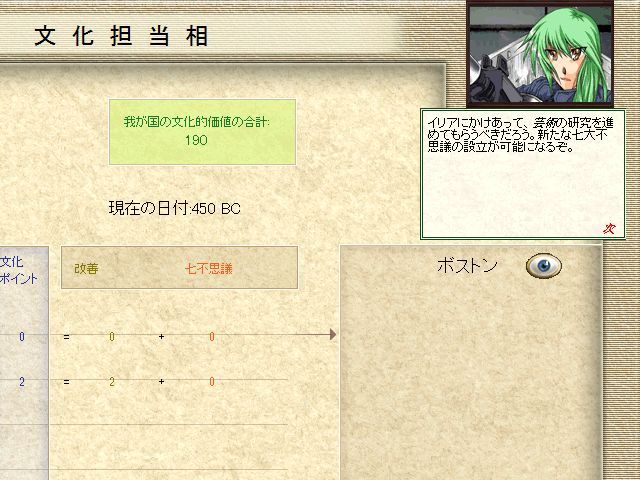This screenshot has width=640, height=480.
Task: Click the red 次 next link
Action: tap(609, 229)
